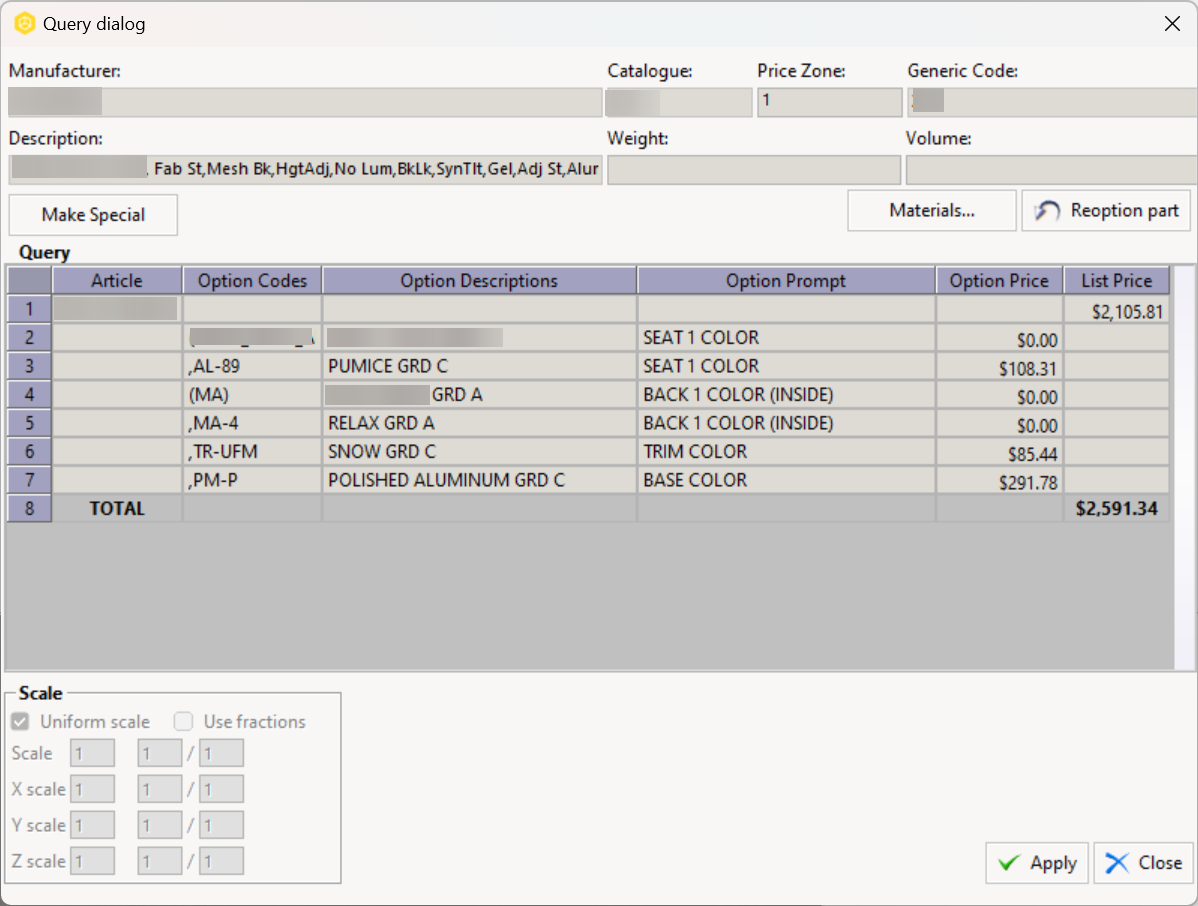Viewport: 1198px width, 906px height.
Task: Click SEAT 1 COLOR prompt in row 3
Action: pyautogui.click(x=785, y=366)
